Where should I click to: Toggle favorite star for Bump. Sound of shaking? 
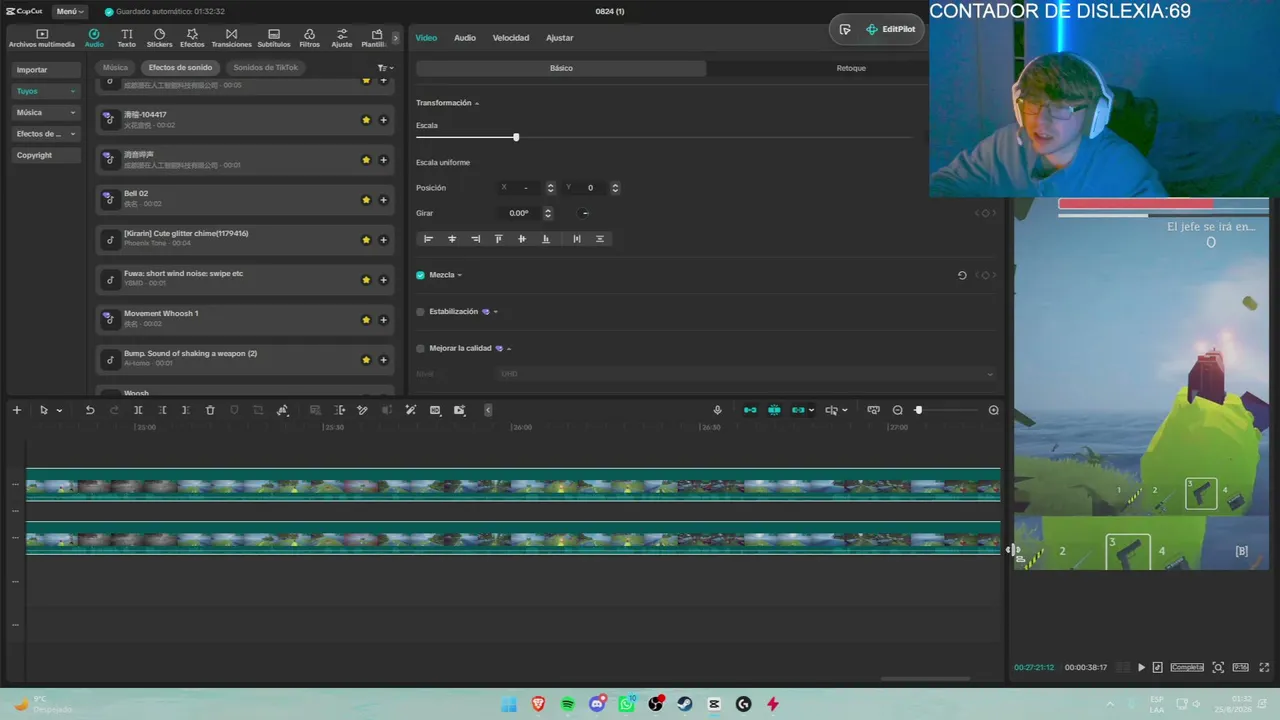[x=366, y=360]
